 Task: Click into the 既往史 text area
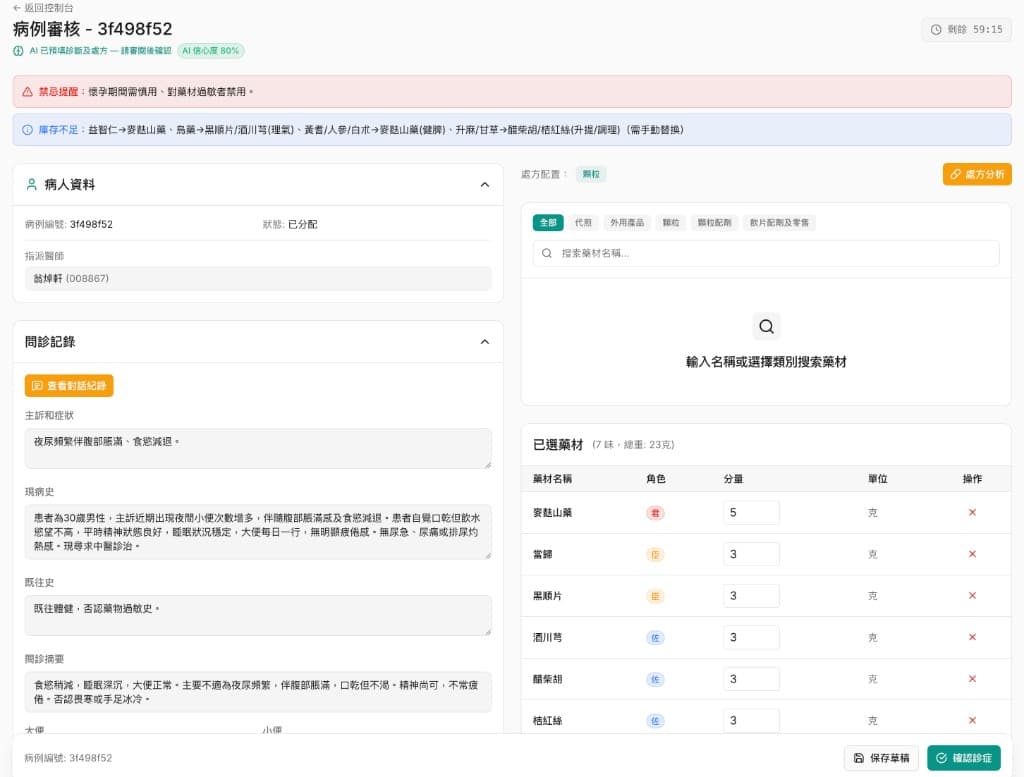coord(258,615)
